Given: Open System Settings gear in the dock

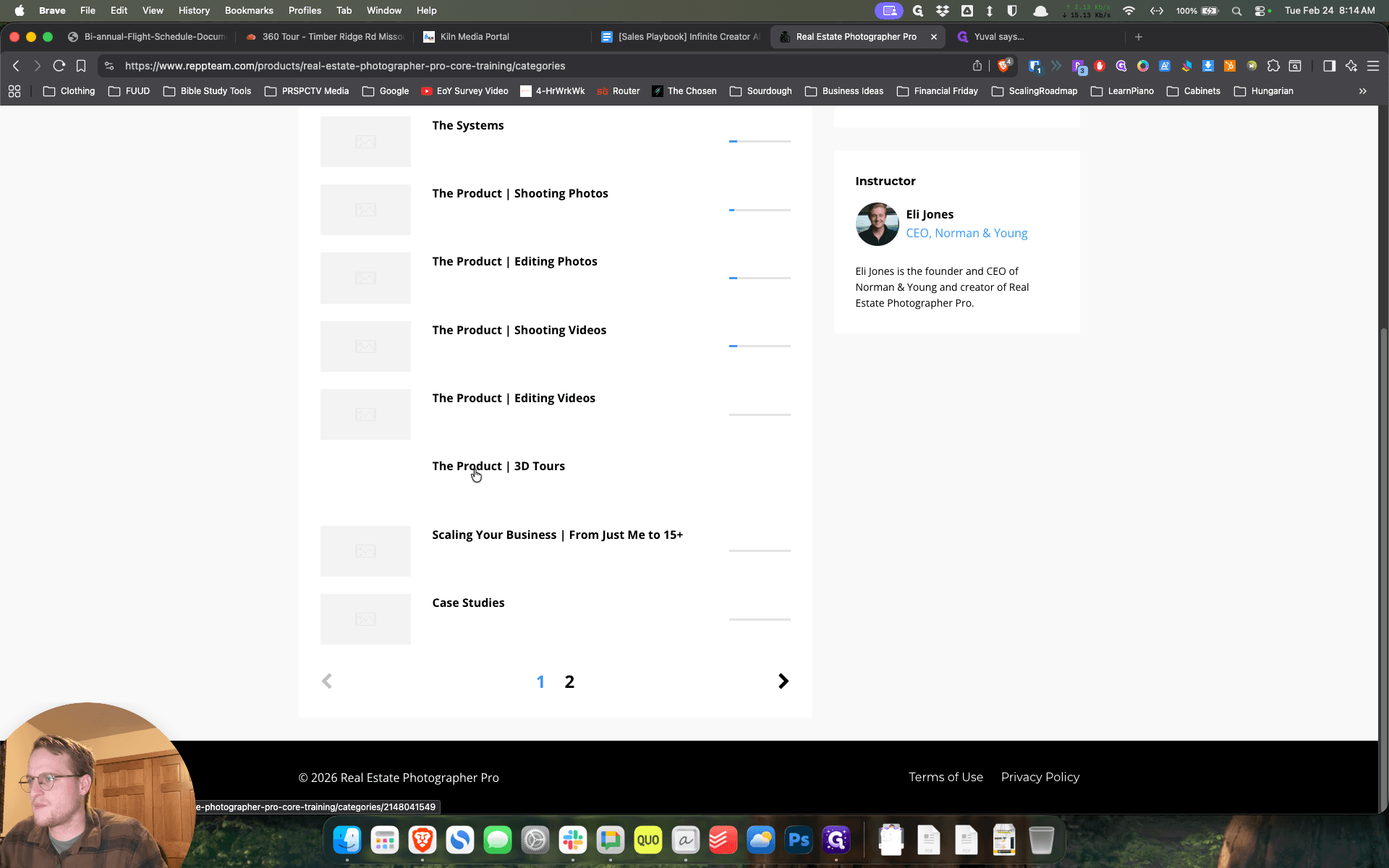Looking at the screenshot, I should 535,840.
